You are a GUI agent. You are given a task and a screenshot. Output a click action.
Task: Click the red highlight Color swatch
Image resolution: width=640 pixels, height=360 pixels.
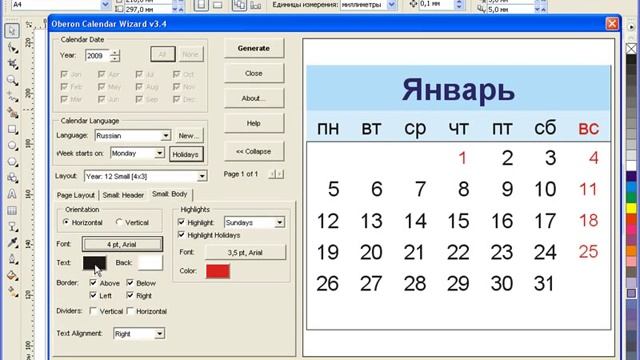click(x=218, y=271)
